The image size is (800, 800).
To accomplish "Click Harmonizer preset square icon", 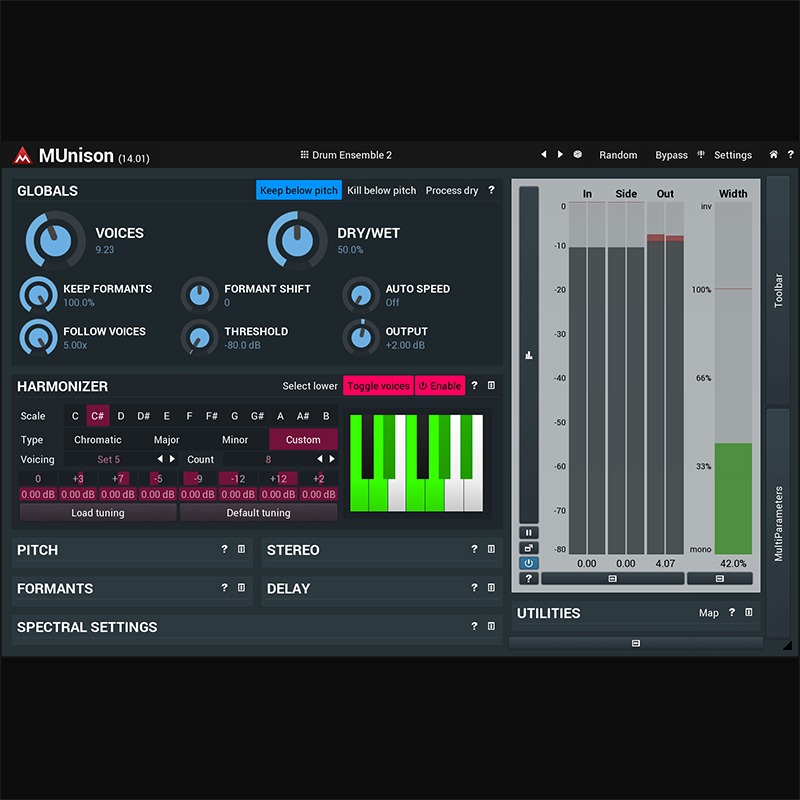I will (491, 385).
